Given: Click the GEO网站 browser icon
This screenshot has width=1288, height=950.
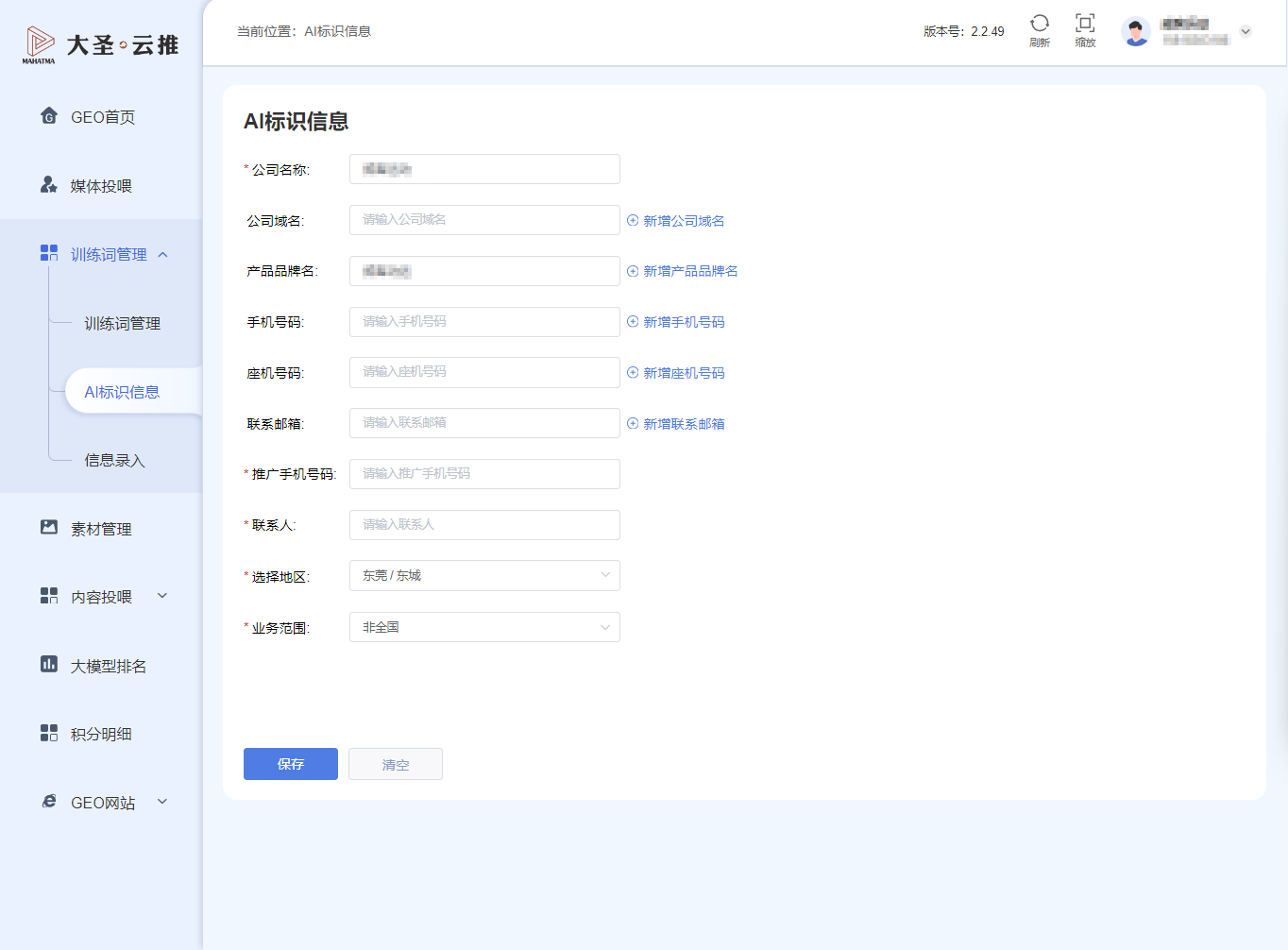Looking at the screenshot, I should tap(49, 802).
